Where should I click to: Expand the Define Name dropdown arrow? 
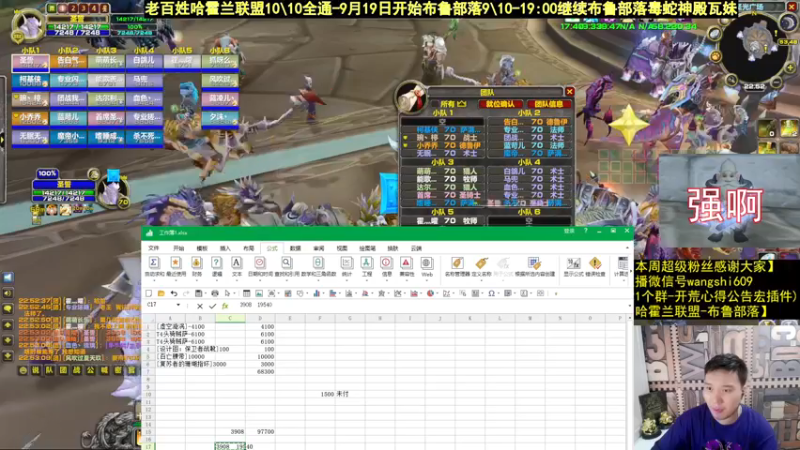tap(481, 279)
